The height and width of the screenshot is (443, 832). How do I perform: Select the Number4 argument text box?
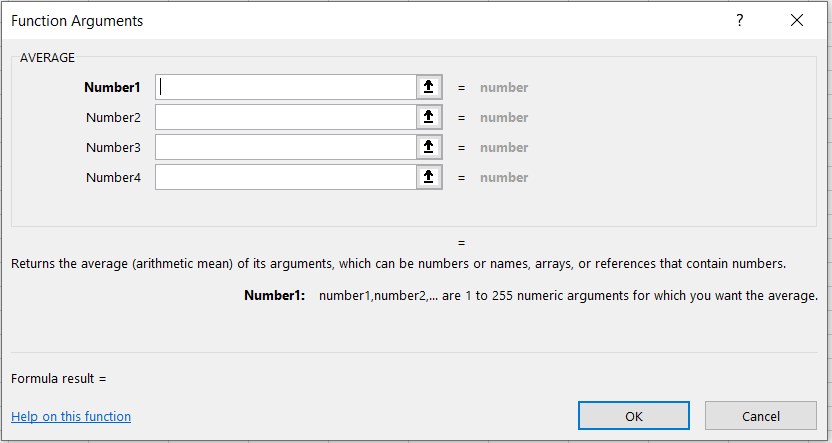click(285, 177)
